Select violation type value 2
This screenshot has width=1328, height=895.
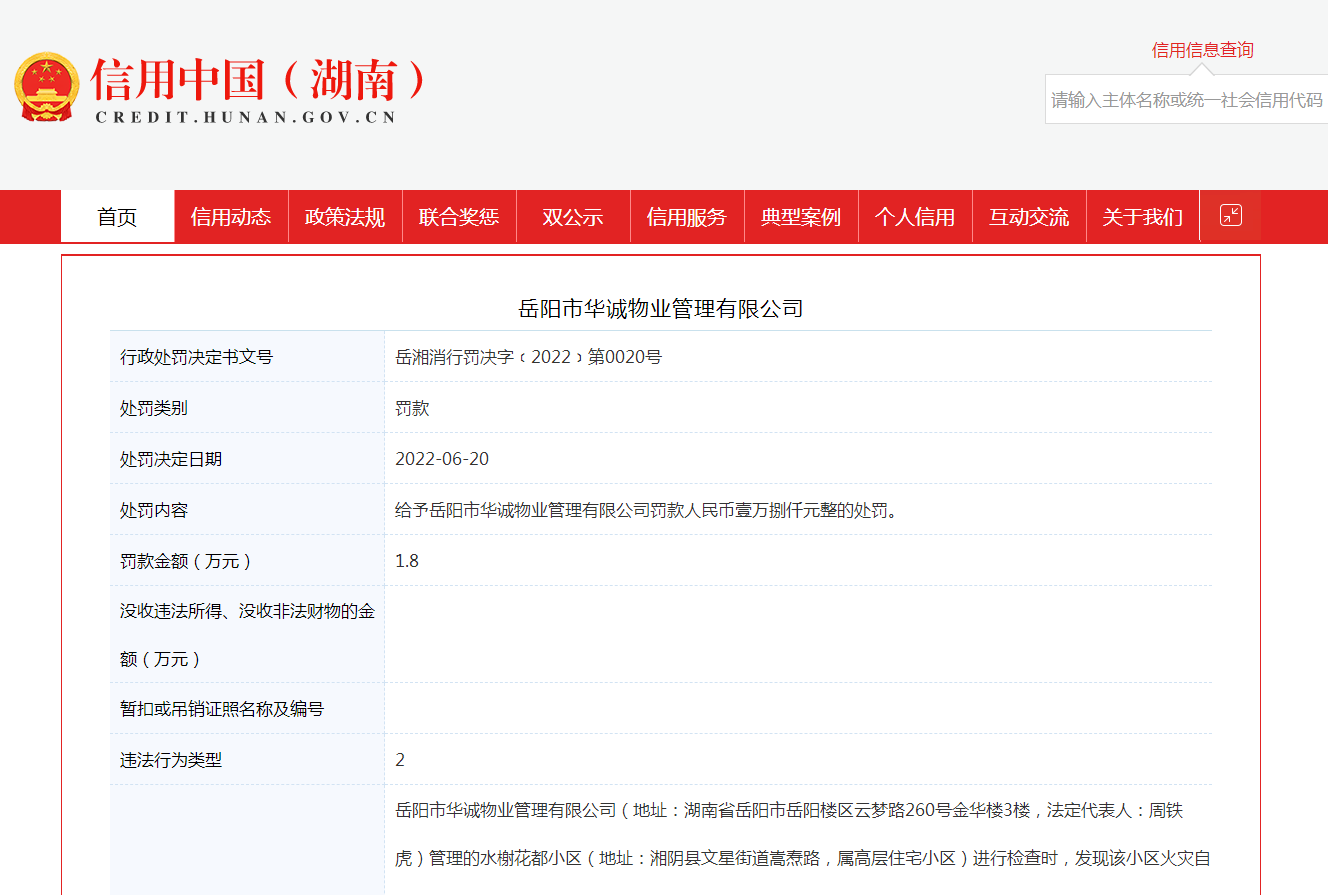point(400,760)
